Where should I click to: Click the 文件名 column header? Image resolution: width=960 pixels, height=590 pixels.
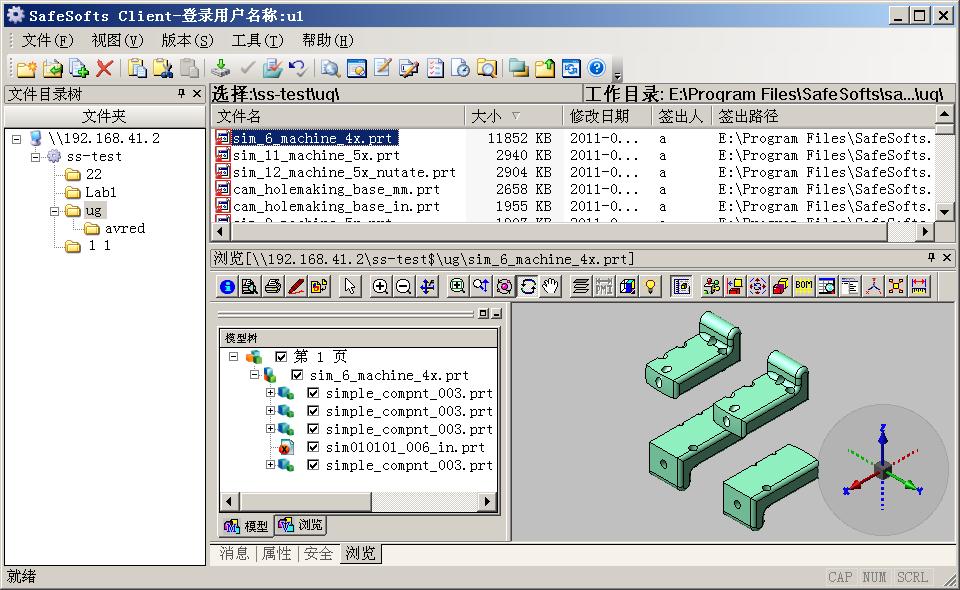click(338, 116)
